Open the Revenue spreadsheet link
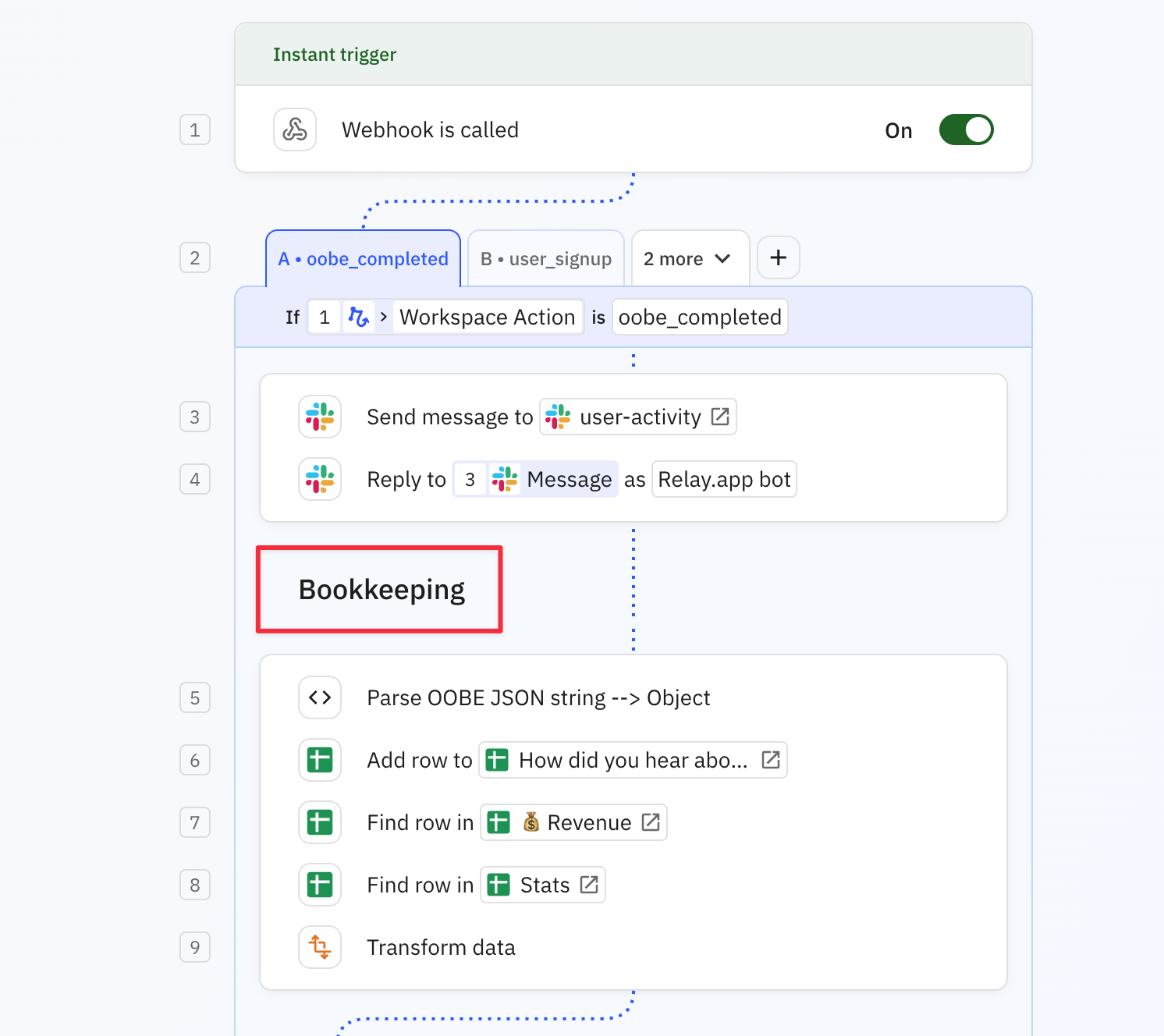Viewport: 1164px width, 1036px height. pyautogui.click(x=588, y=822)
